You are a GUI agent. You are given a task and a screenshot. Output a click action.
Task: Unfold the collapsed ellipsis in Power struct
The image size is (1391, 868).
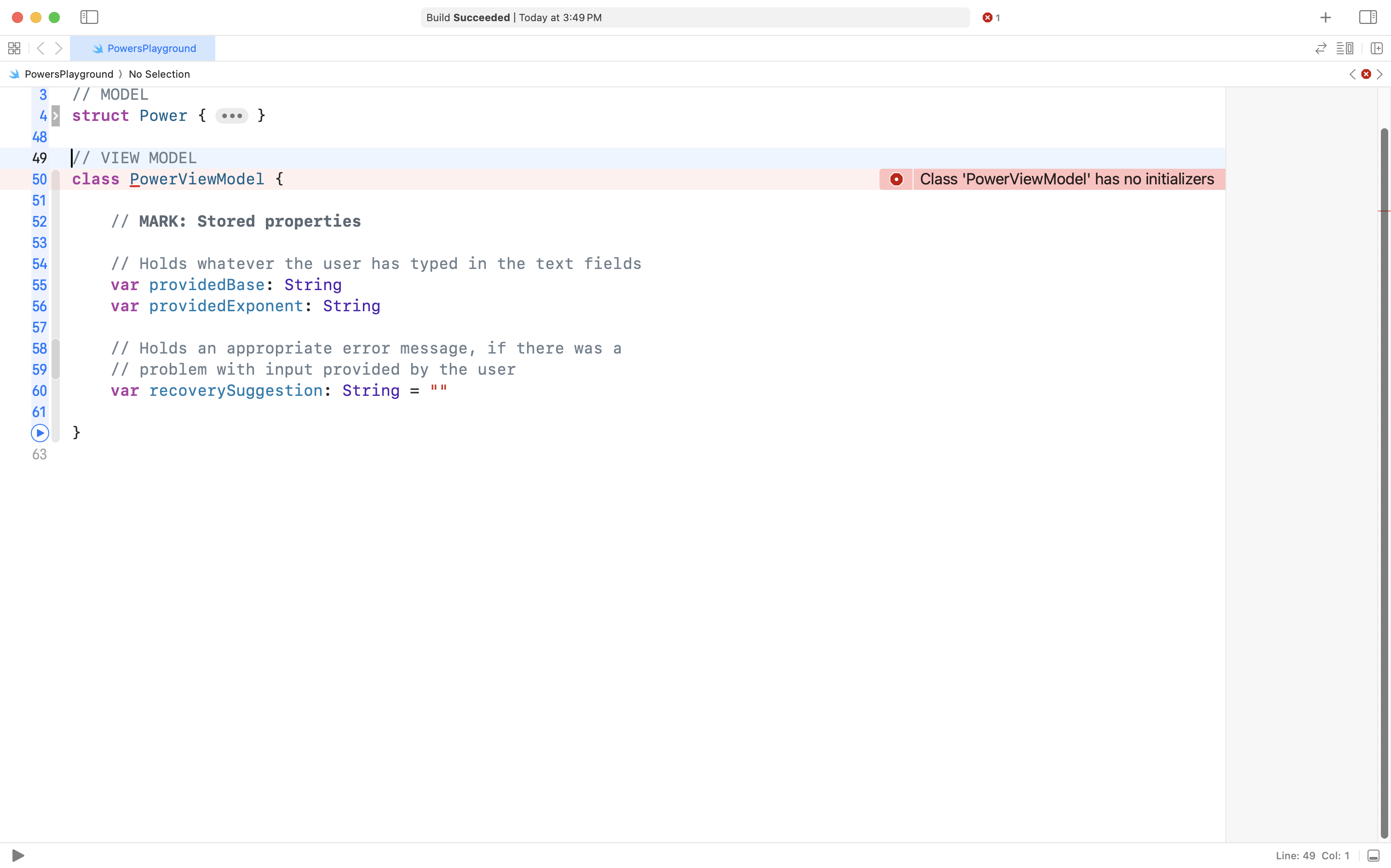tap(231, 115)
